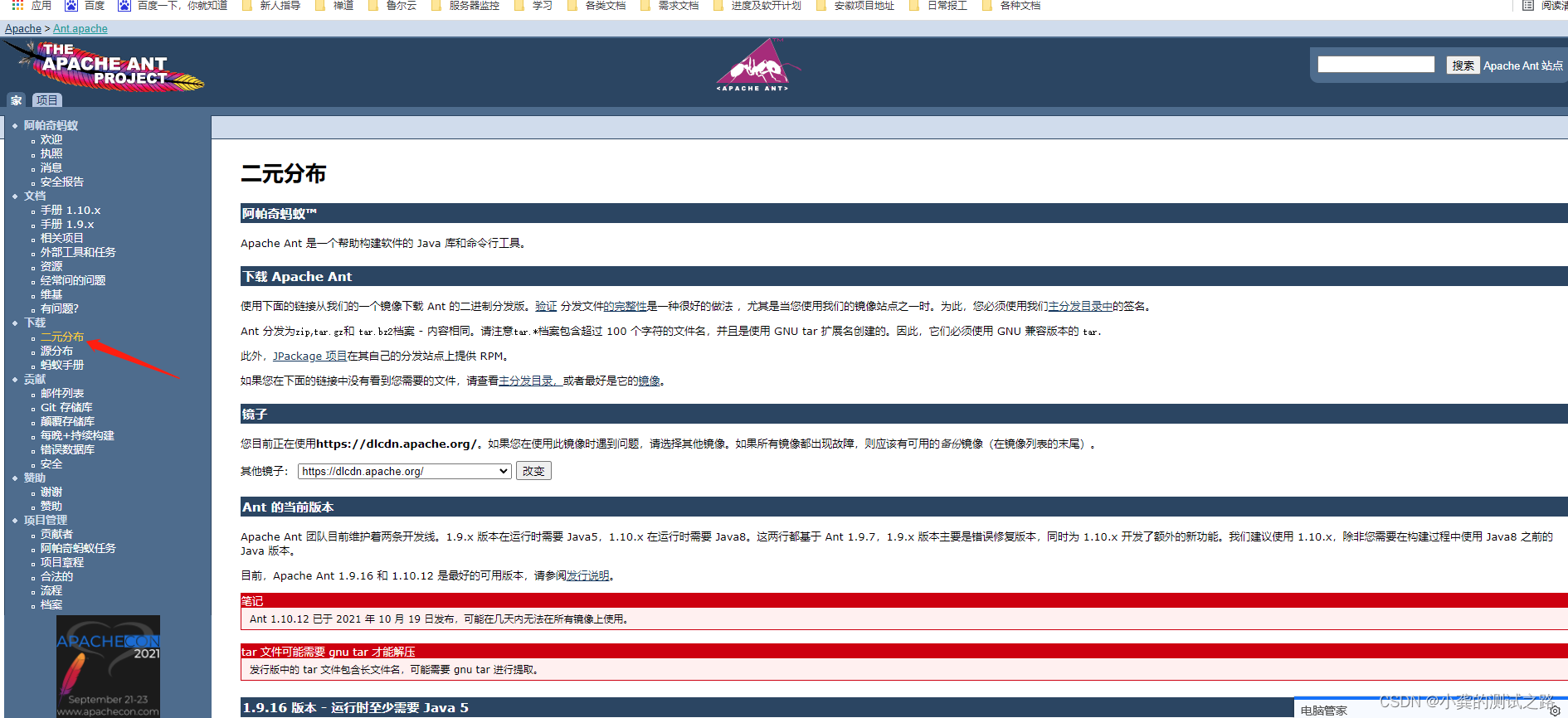The image size is (1568, 718).
Task: Open 档案 in the sidebar
Action: 51,604
